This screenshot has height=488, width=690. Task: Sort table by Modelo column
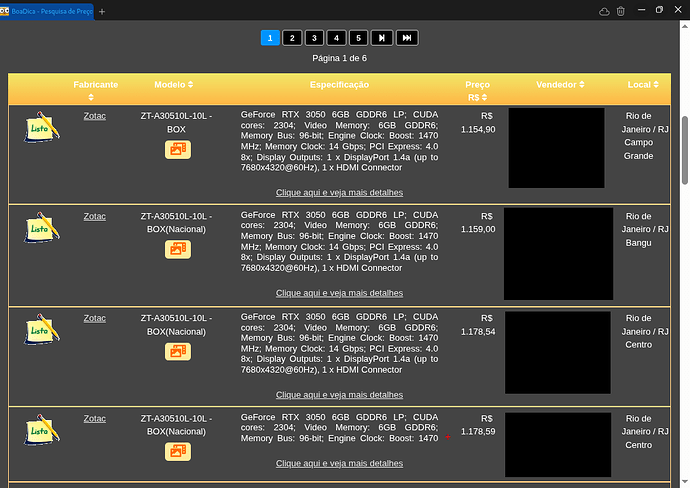pos(174,84)
